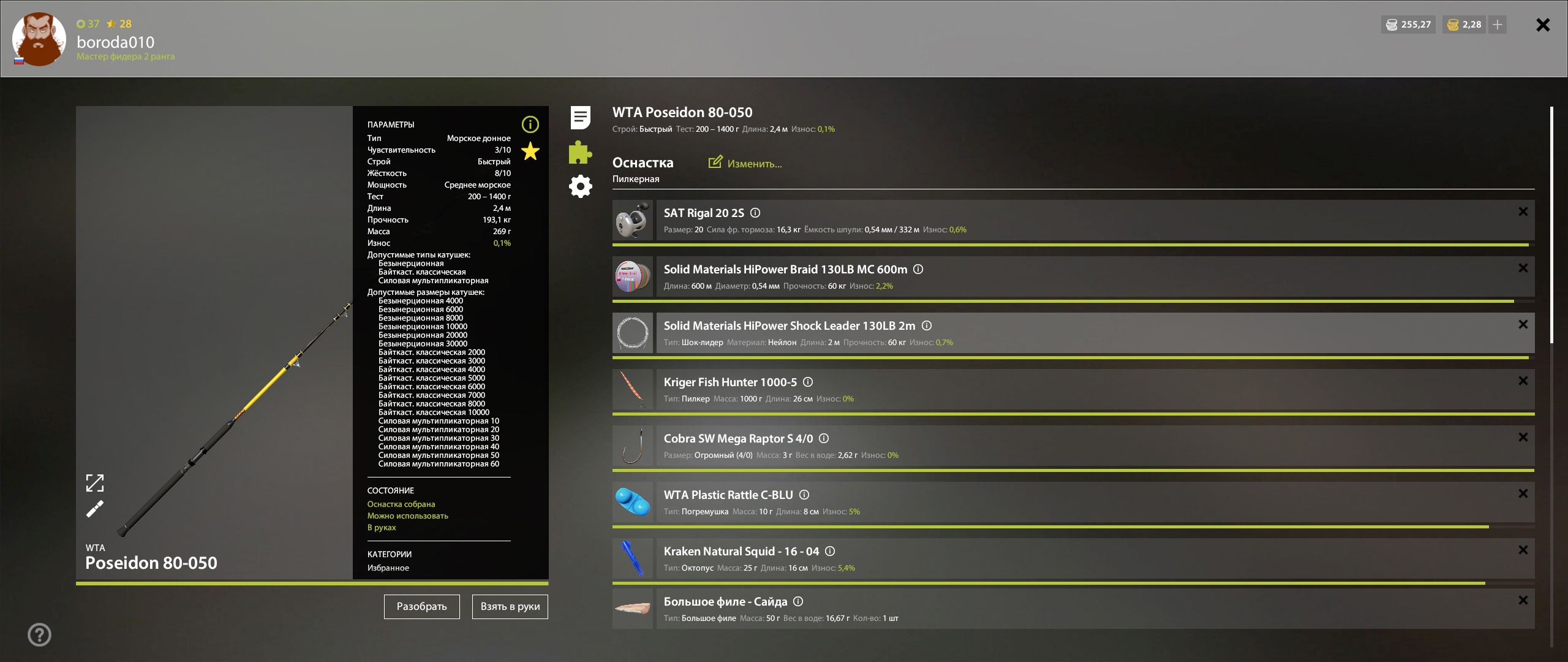1568x662 pixels.
Task: Show info for WTA Plastic Rattle C-BLU
Action: click(804, 495)
